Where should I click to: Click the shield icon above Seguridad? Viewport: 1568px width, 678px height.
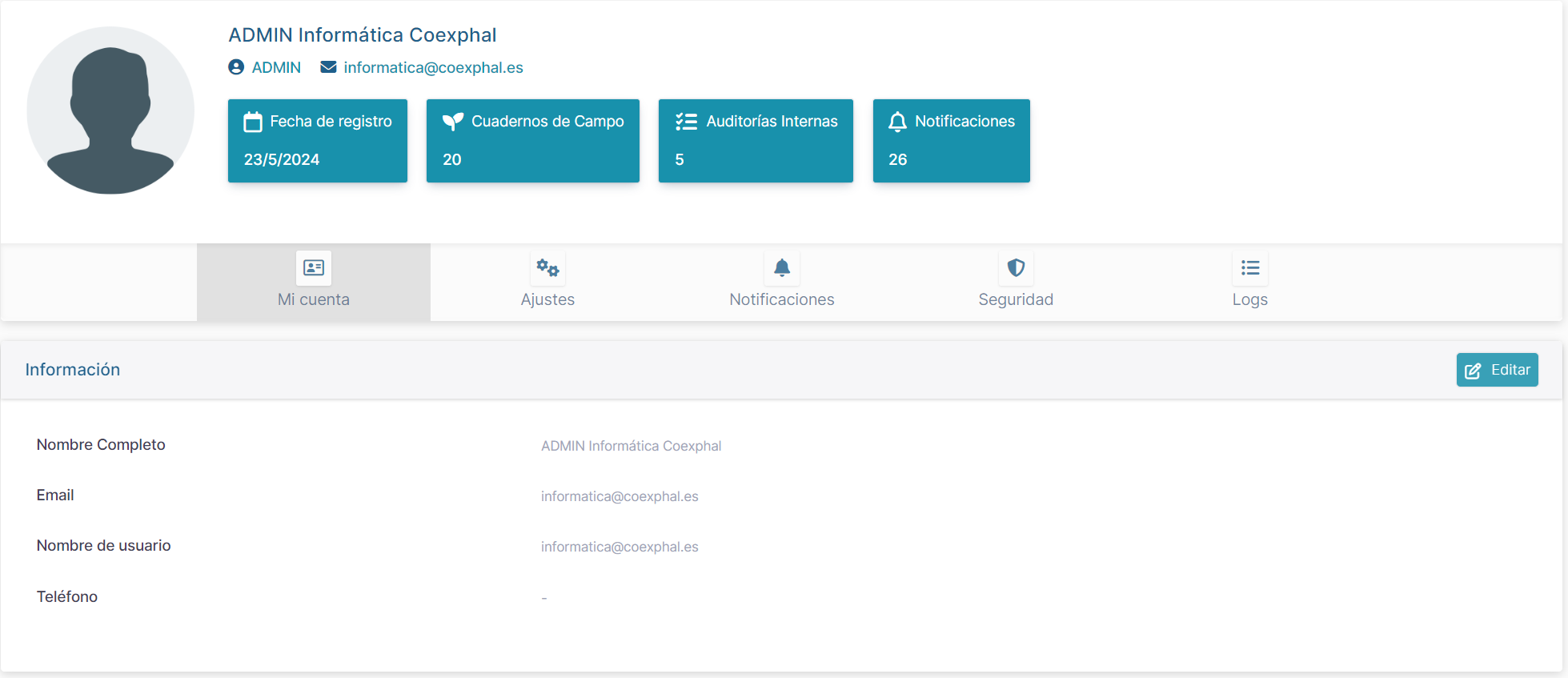1016,268
